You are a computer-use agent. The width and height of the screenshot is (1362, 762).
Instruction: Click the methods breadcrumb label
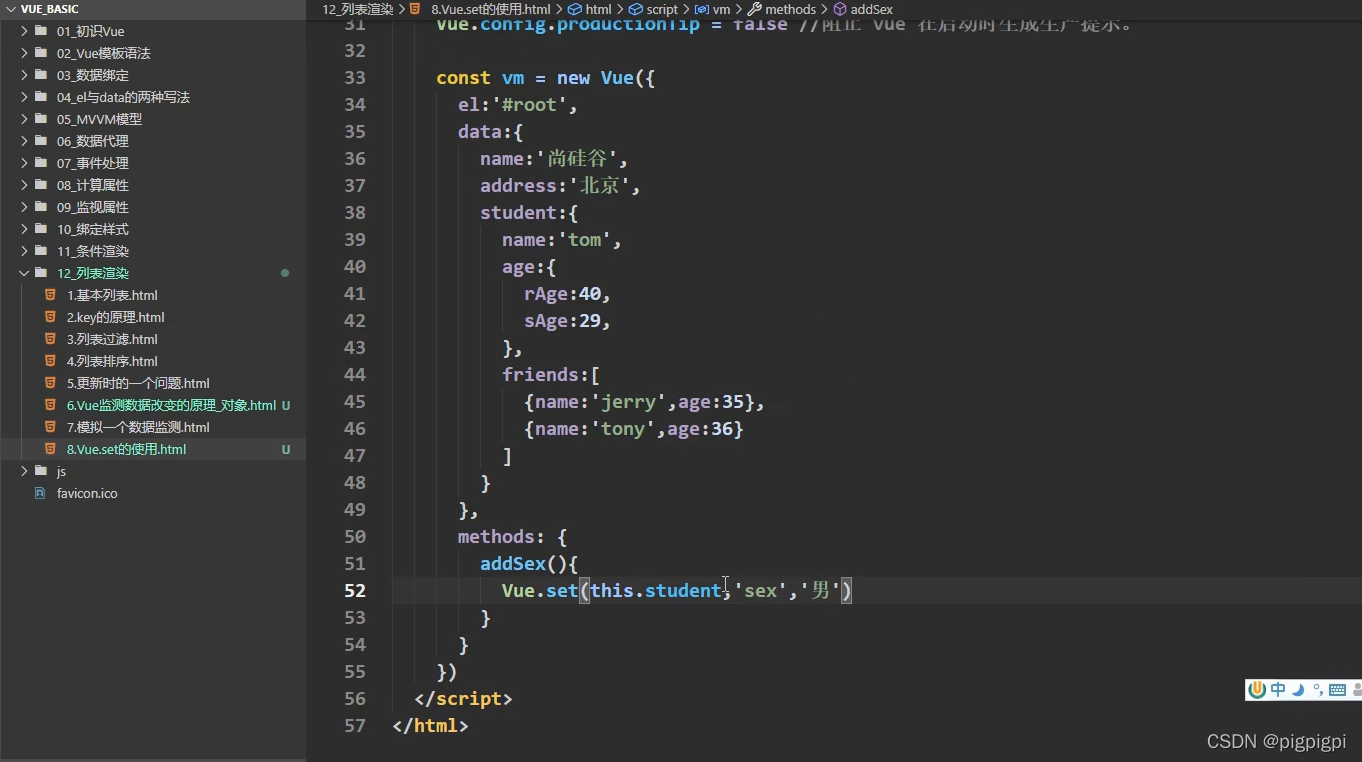point(791,9)
